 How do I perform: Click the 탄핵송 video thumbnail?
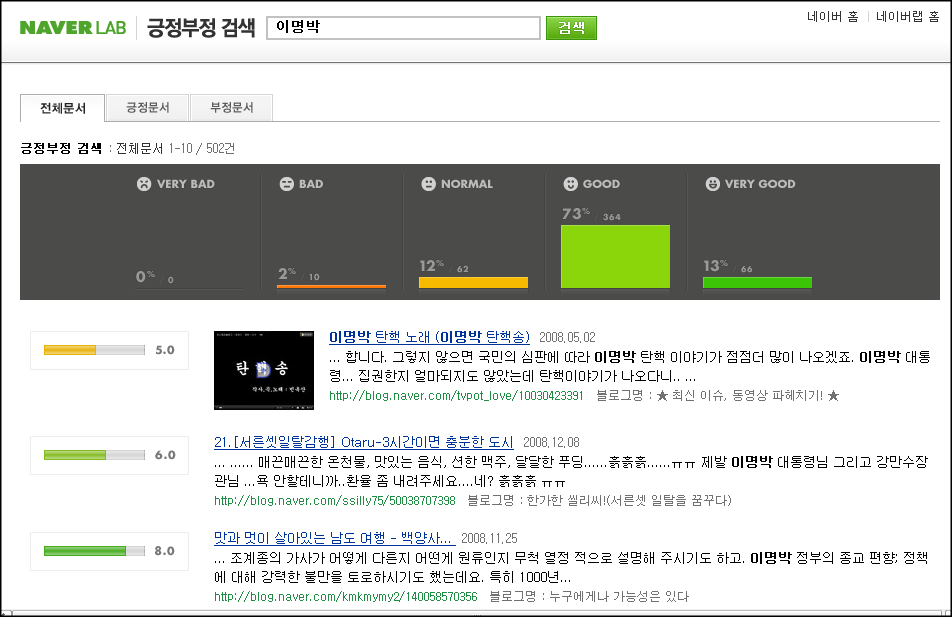[x=264, y=370]
